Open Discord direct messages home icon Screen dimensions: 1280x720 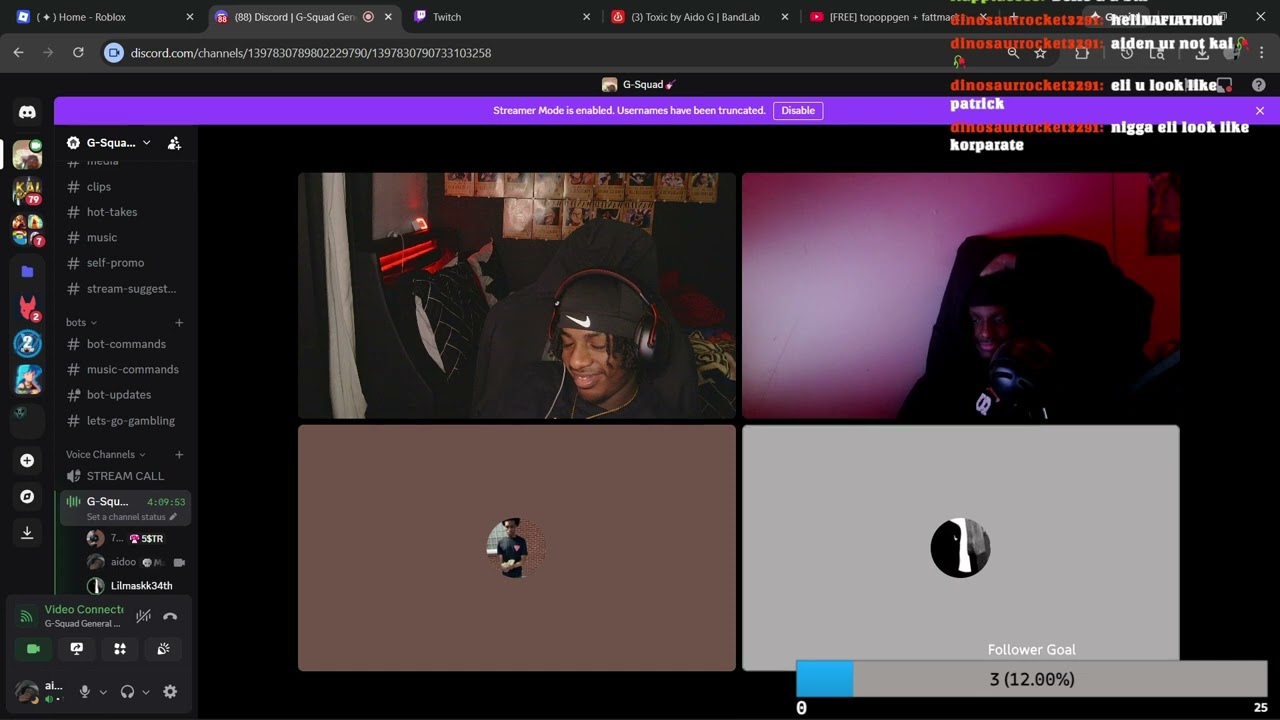27,112
